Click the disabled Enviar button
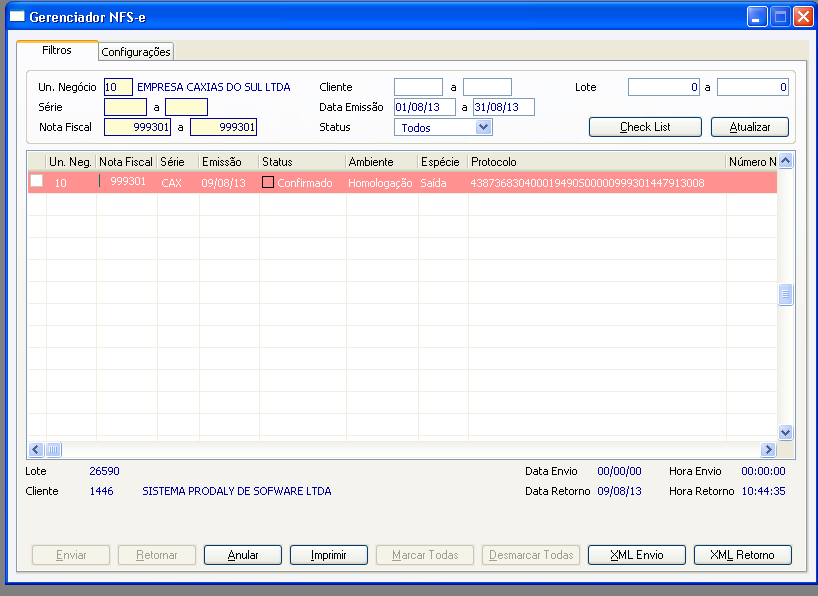This screenshot has width=818, height=596. coord(71,555)
